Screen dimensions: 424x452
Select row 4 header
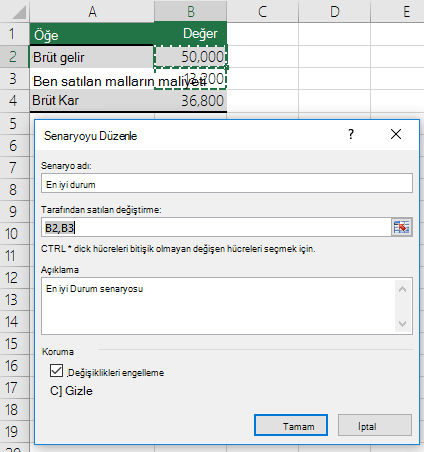pos(13,101)
